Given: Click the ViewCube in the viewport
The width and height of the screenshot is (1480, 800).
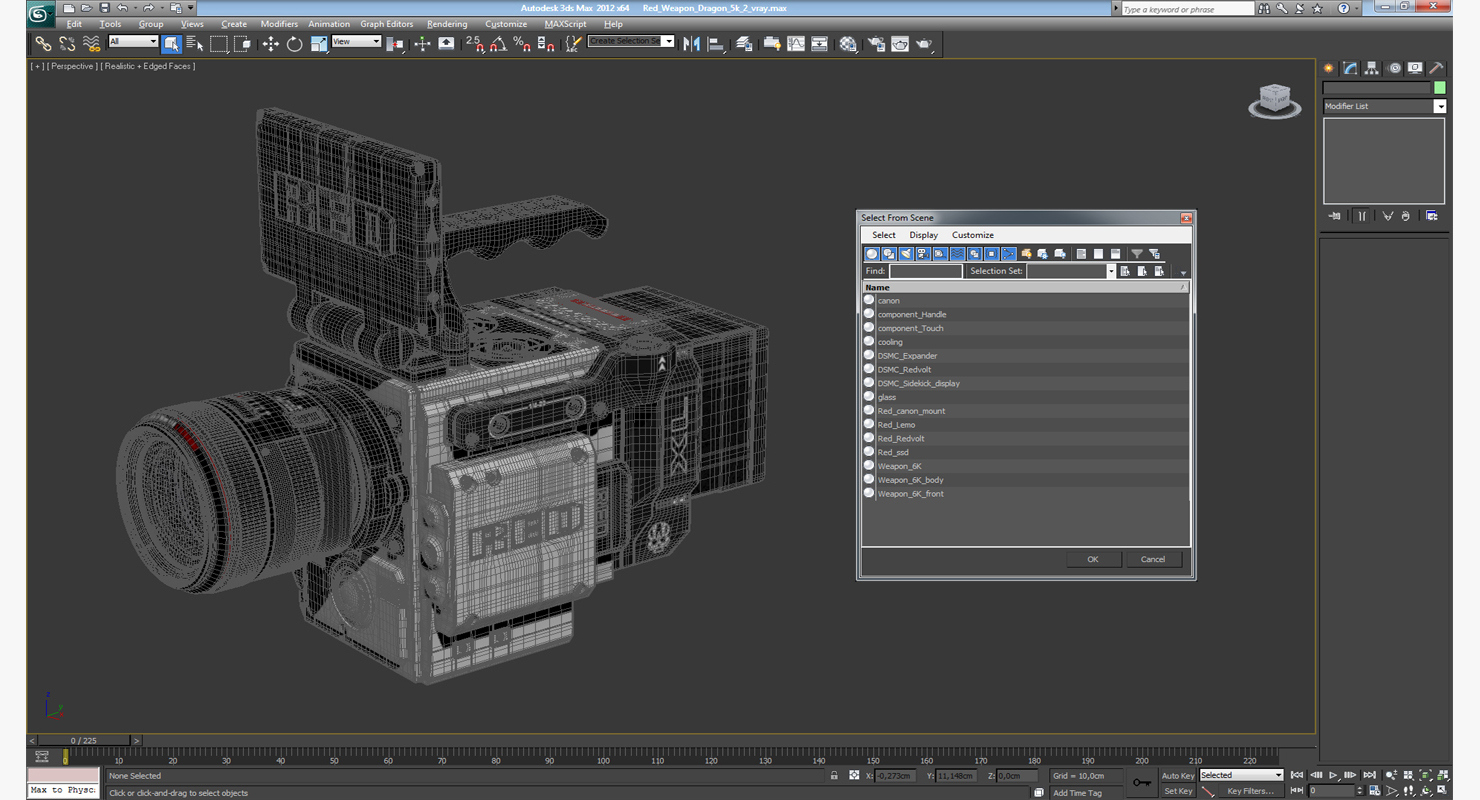Looking at the screenshot, I should coord(1274,101).
